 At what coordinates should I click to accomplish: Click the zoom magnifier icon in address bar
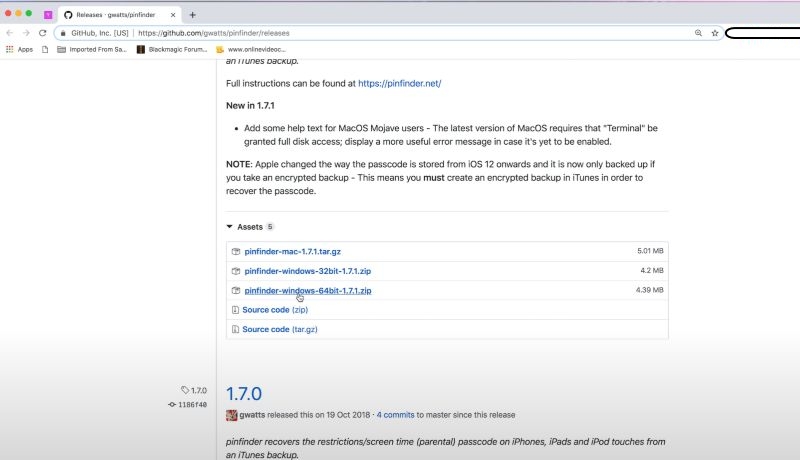tap(698, 33)
